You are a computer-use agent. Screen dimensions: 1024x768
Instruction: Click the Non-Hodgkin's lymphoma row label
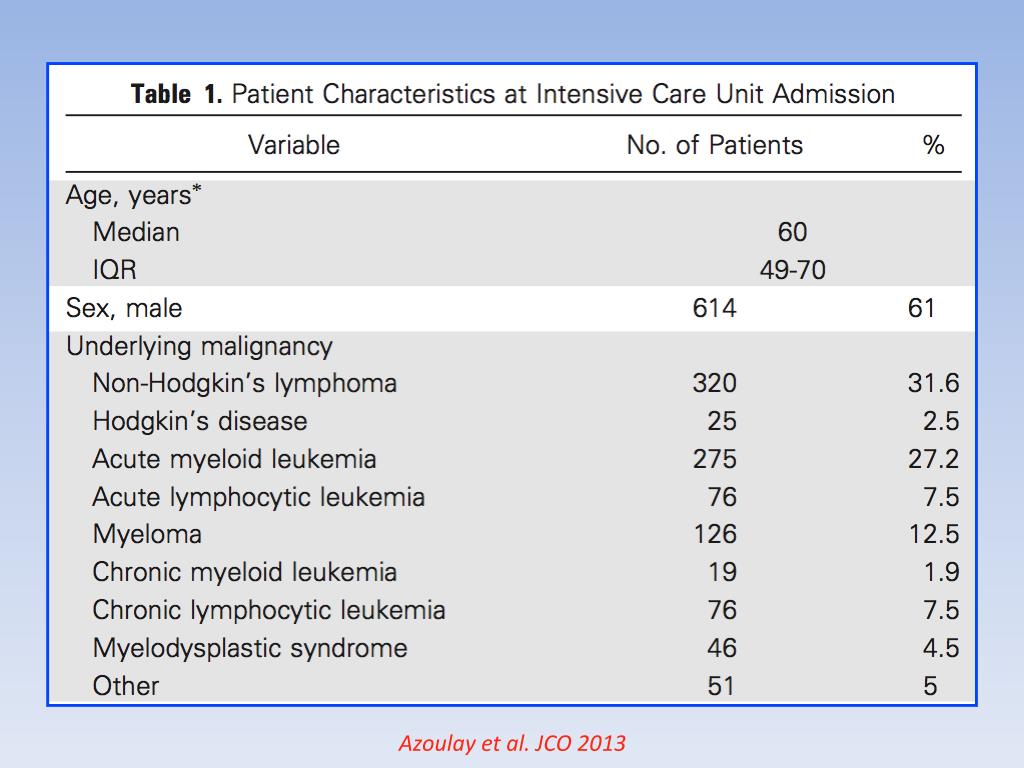[245, 383]
